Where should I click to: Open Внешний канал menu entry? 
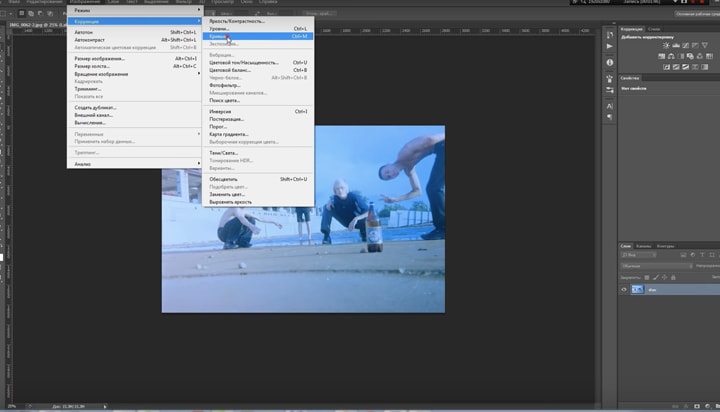tap(135, 115)
